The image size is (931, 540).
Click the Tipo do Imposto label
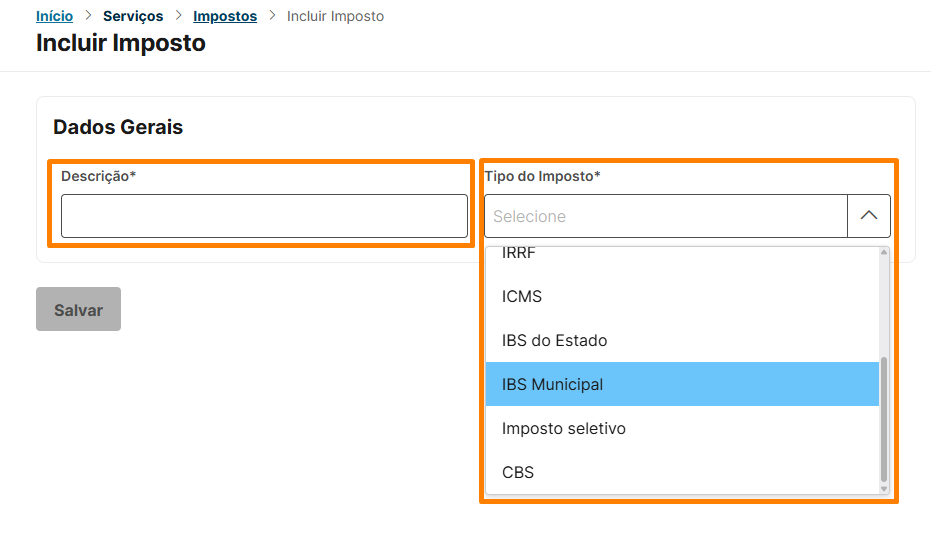[x=542, y=176]
